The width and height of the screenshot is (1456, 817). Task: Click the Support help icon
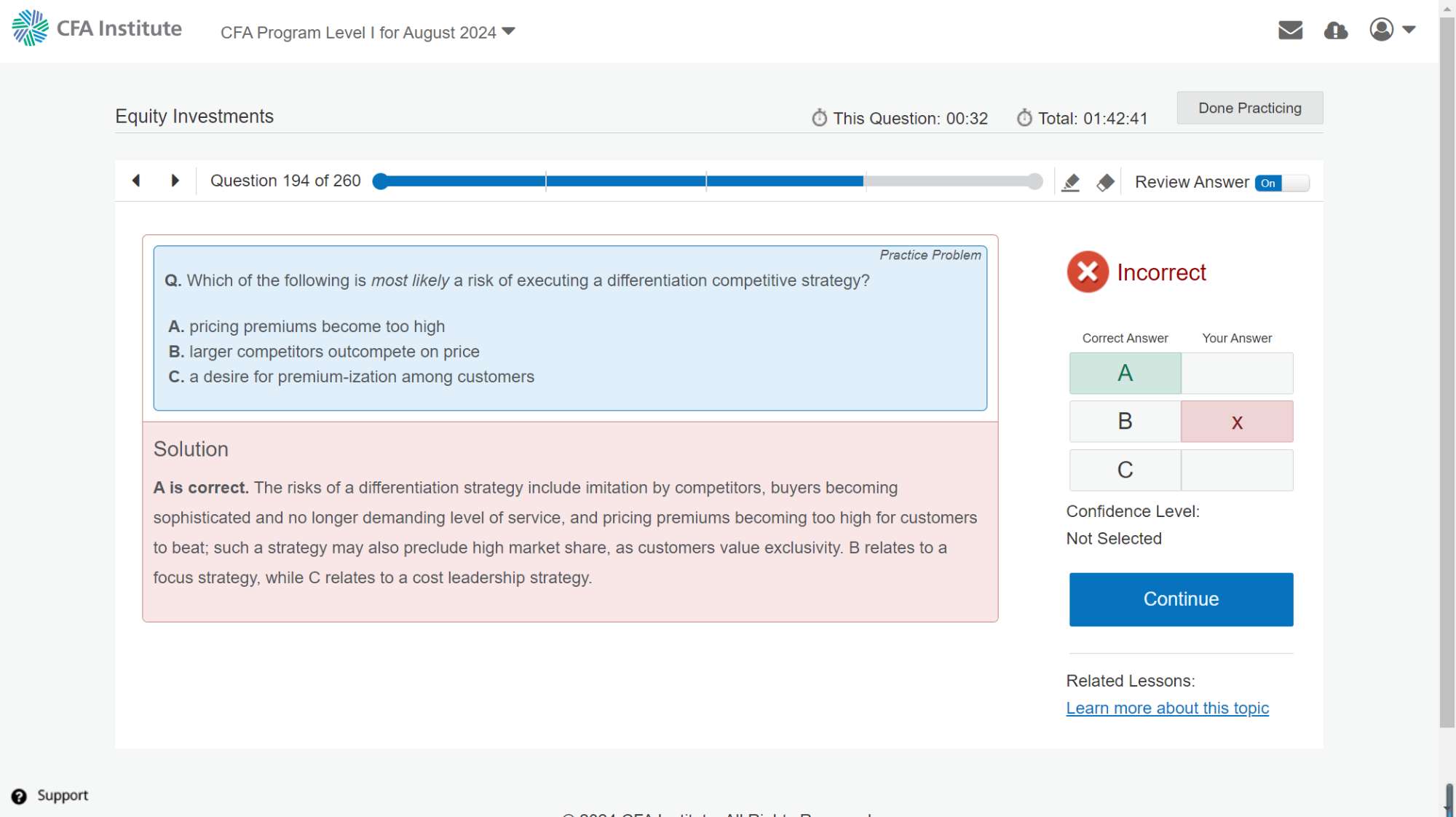(19, 796)
